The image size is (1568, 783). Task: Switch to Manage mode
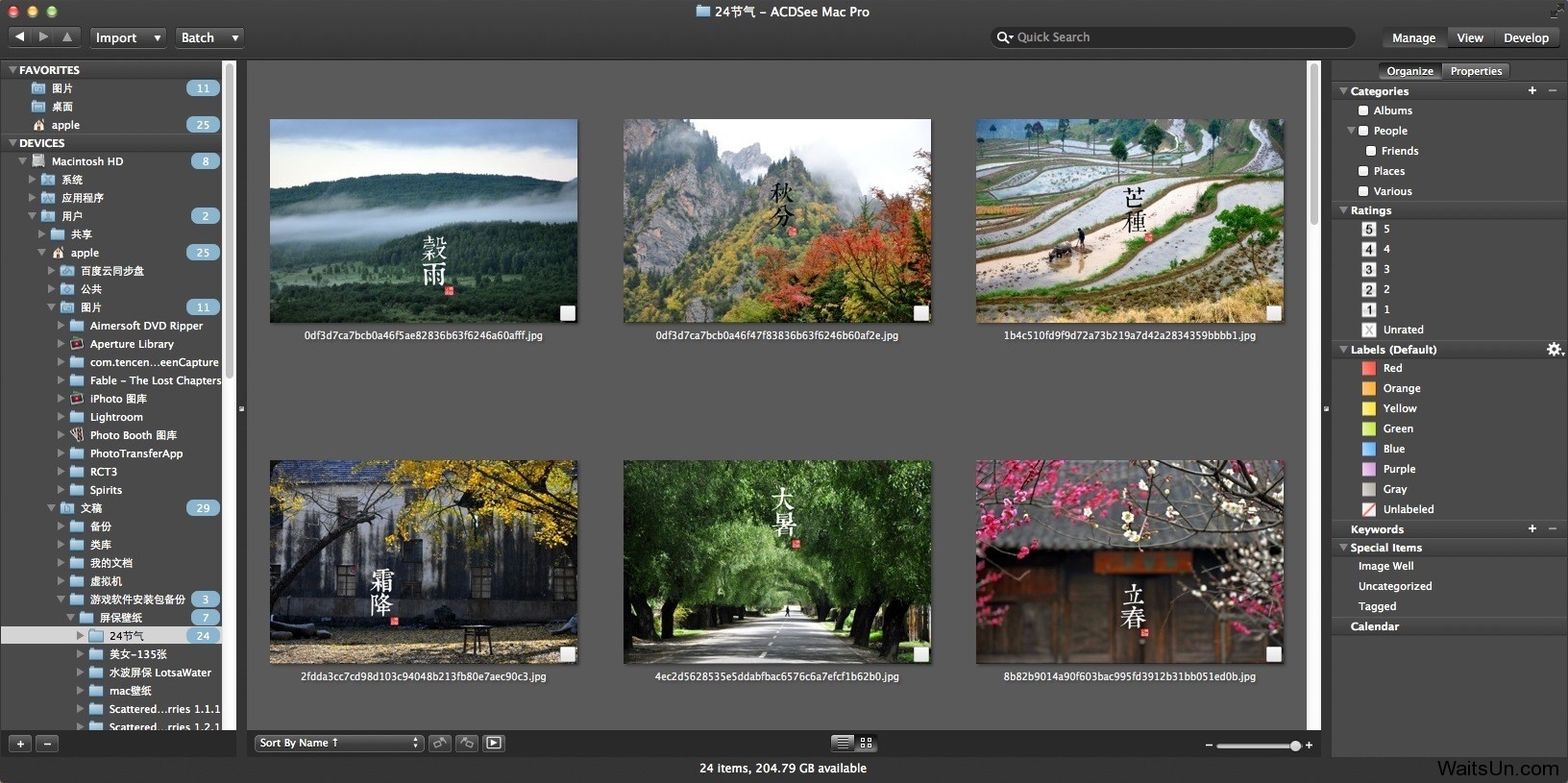coord(1413,37)
